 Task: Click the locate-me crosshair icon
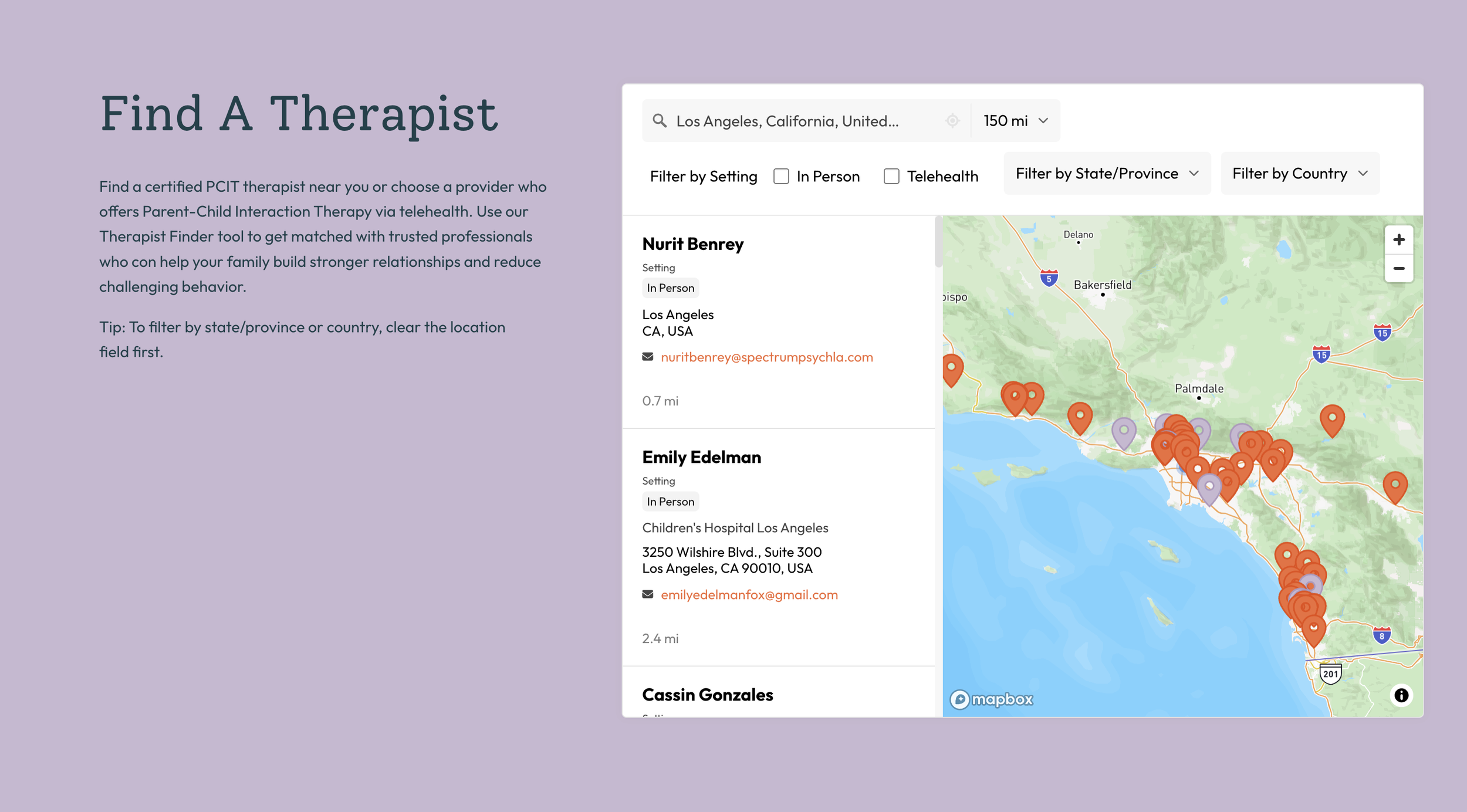coord(952,121)
